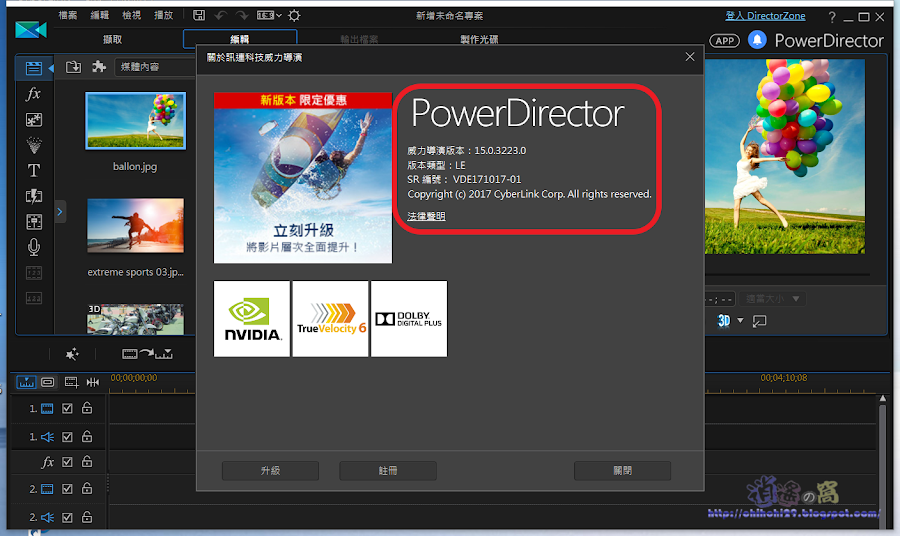Click the 登入 DirectorZone link
The height and width of the screenshot is (536, 900).
tap(765, 16)
